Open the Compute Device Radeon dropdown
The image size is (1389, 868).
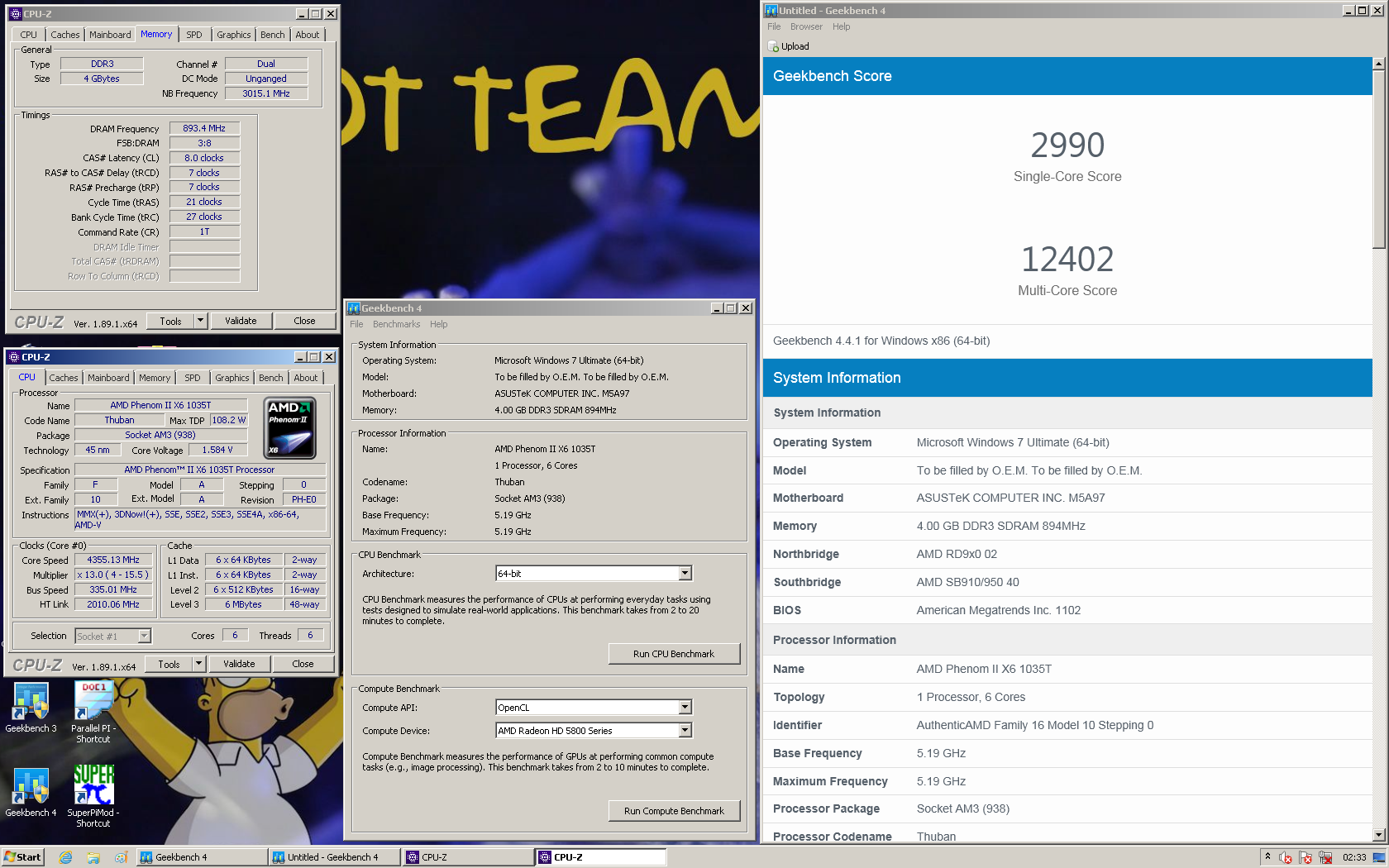(685, 731)
